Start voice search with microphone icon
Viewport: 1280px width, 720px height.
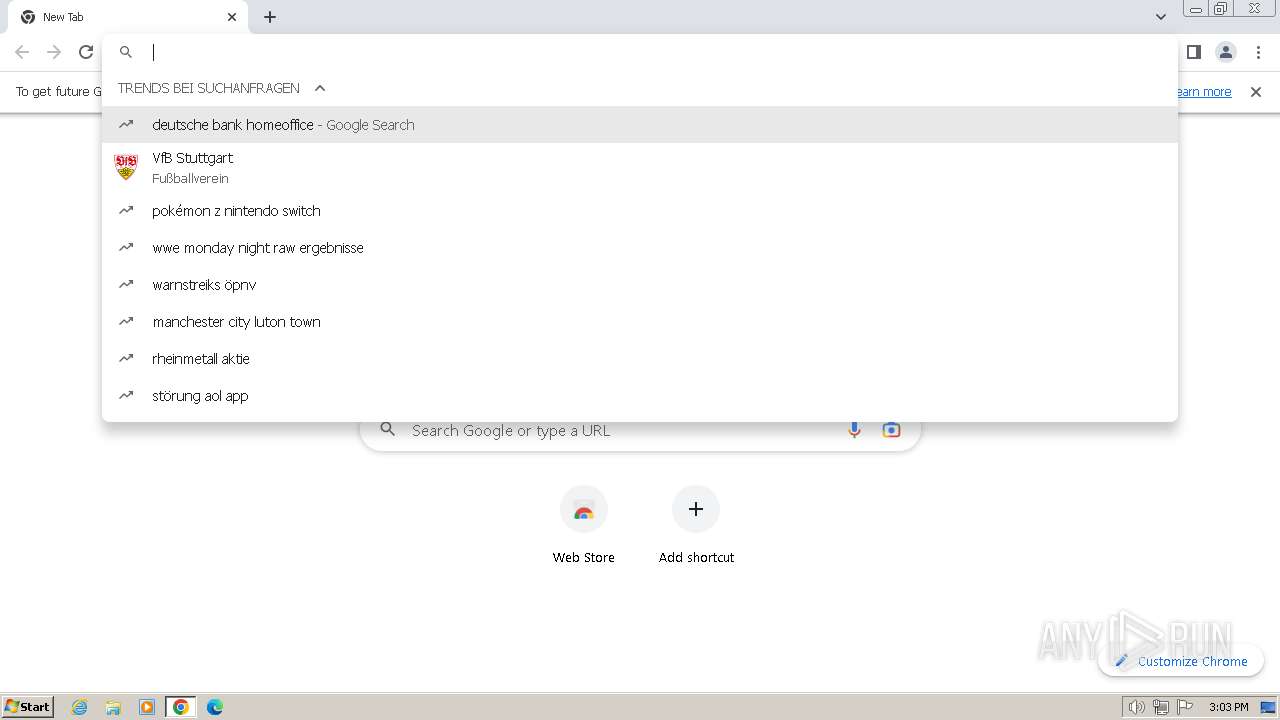[x=854, y=430]
